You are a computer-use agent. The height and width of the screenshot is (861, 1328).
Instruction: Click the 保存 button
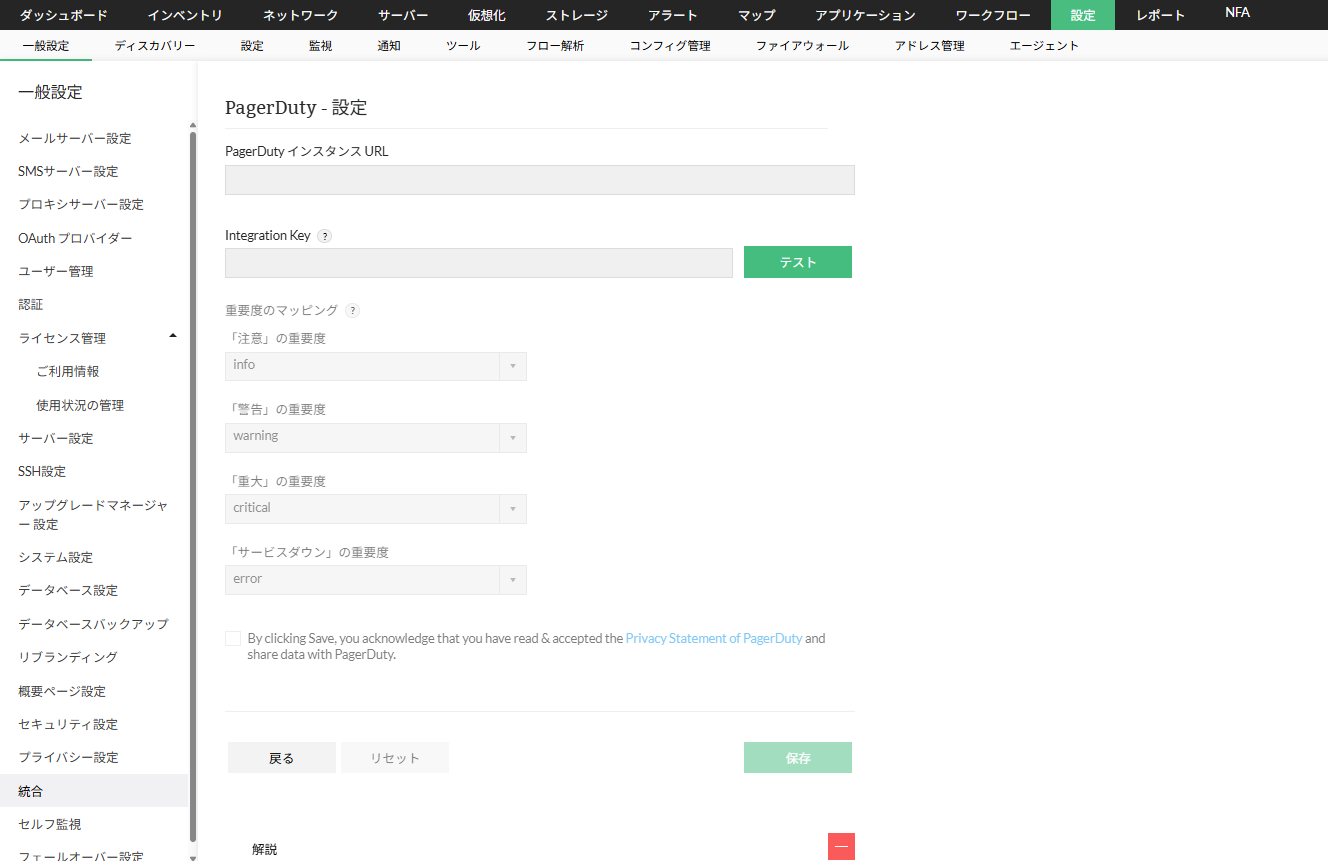798,758
